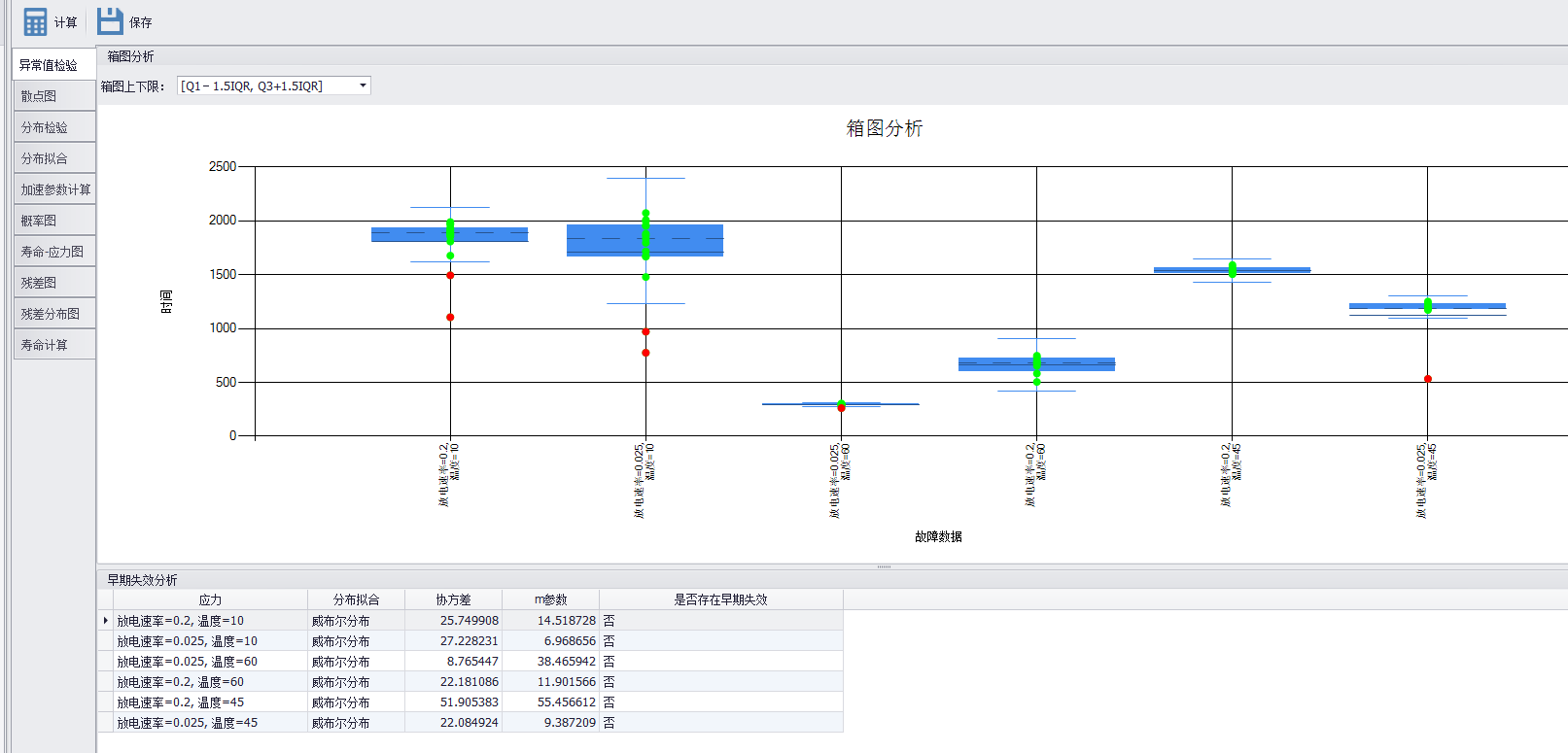This screenshot has height=753, width=1568.
Task: Select row 放电速率=0.025, 温度=45
Action: (470, 723)
